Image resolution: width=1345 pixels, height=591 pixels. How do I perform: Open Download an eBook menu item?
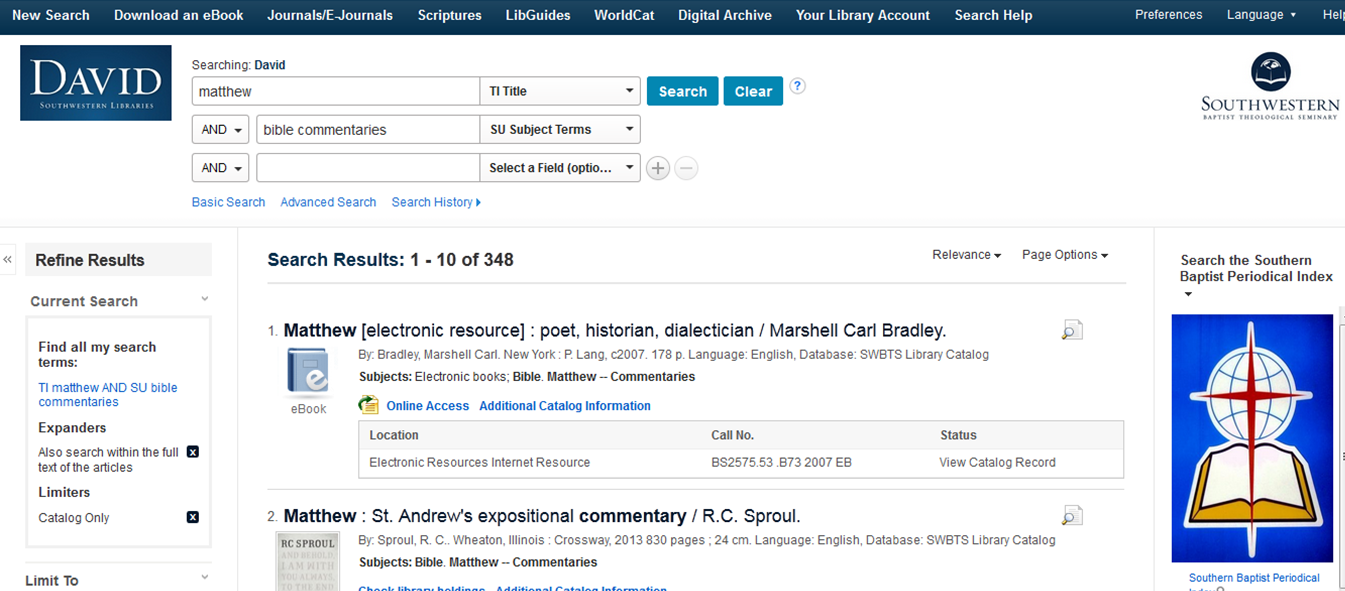coord(179,15)
